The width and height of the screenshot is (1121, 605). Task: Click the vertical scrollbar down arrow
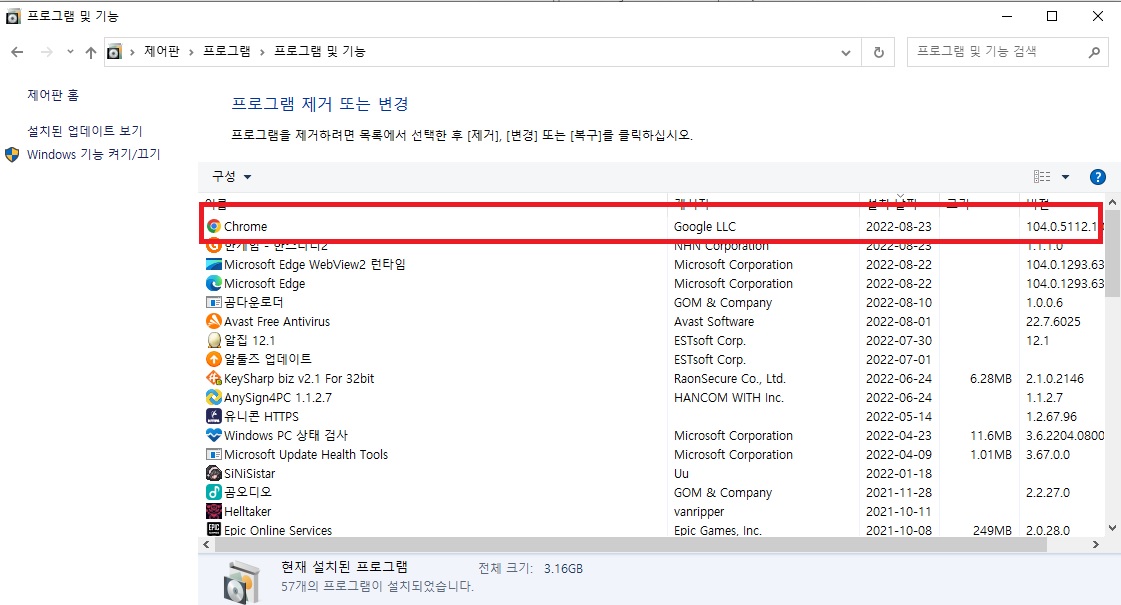[x=1112, y=528]
